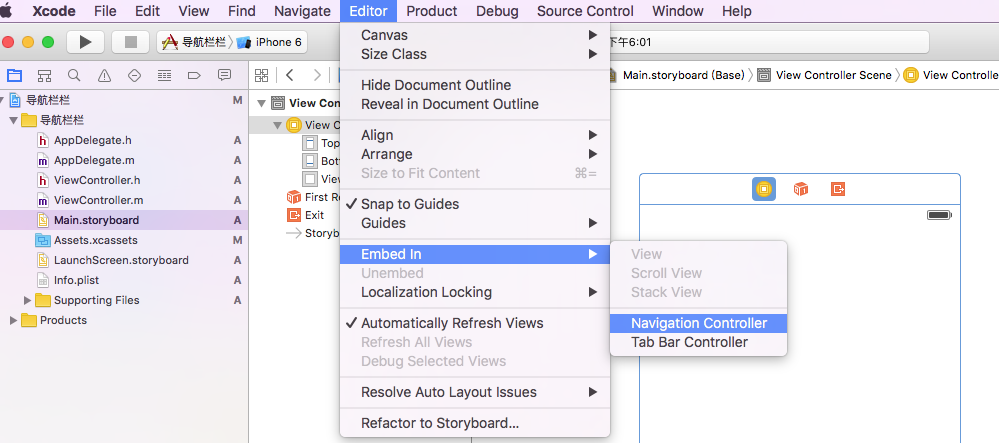Open the Source Control menu

pos(585,11)
